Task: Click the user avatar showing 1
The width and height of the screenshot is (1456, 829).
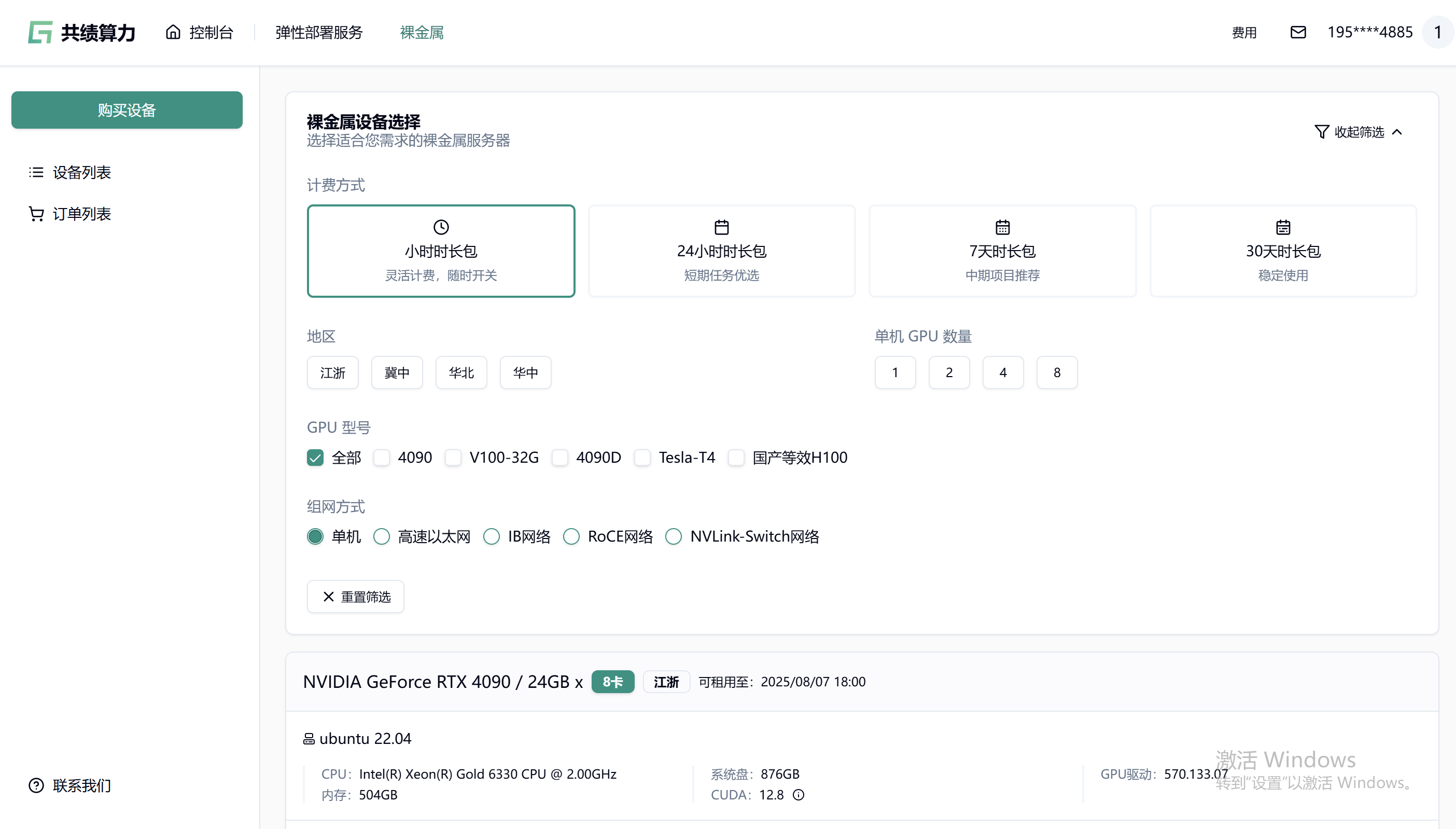Action: click(1437, 33)
